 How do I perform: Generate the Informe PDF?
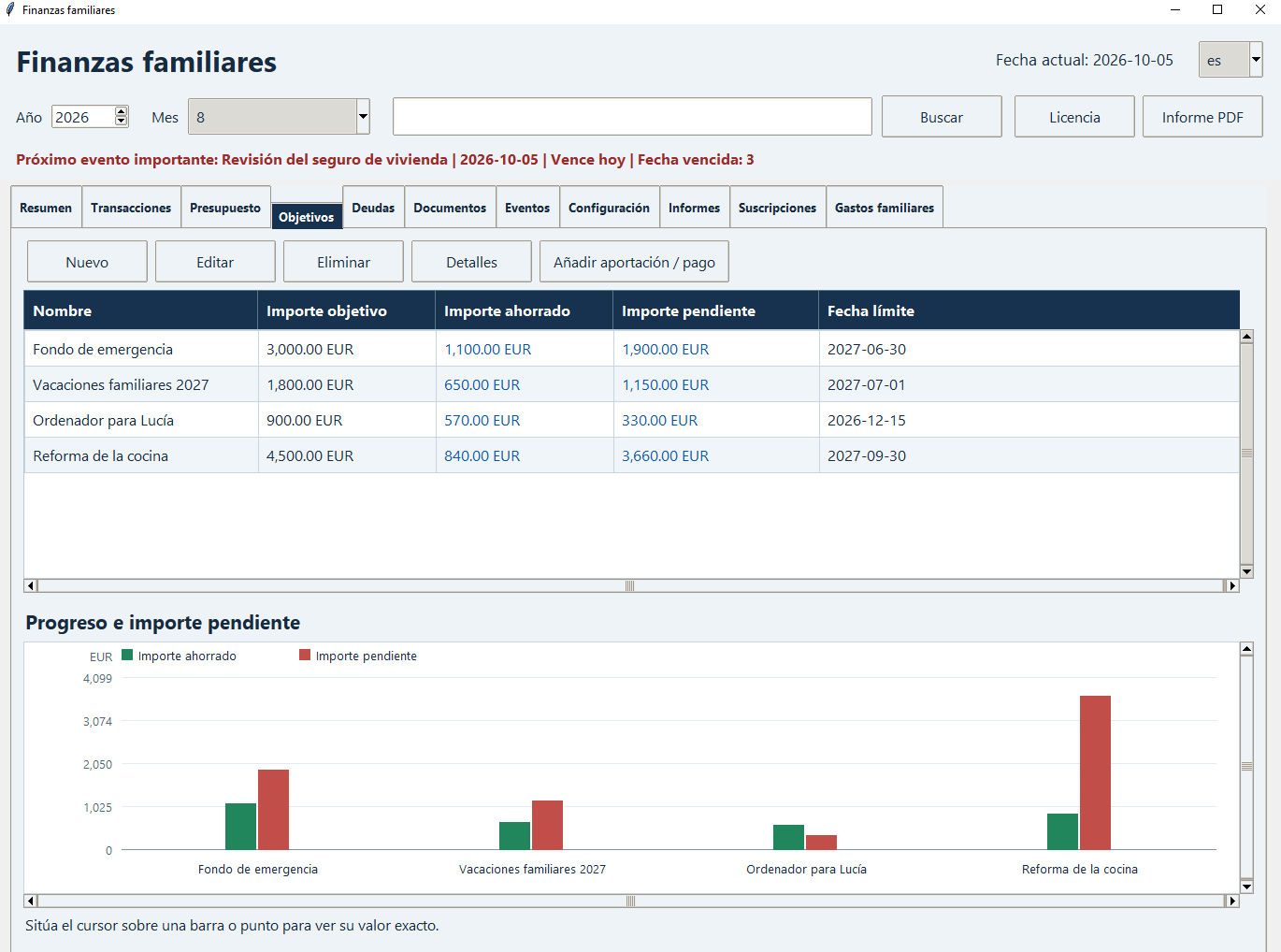pos(1202,117)
